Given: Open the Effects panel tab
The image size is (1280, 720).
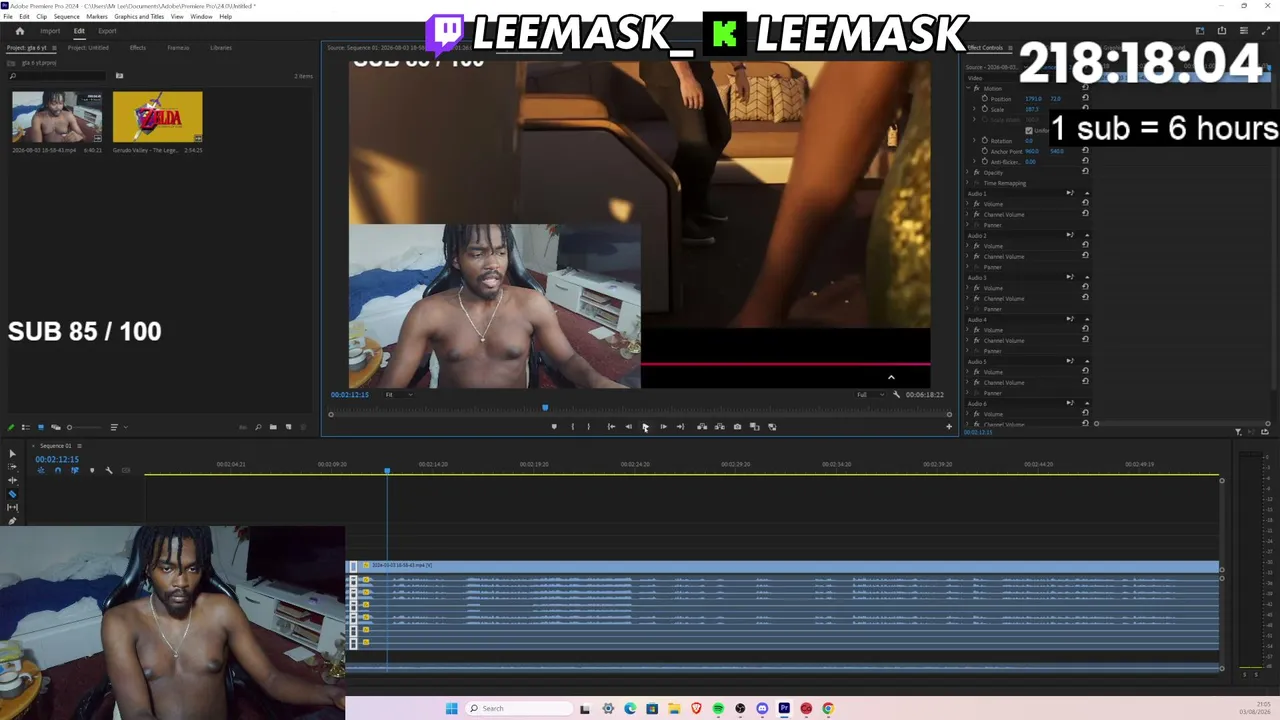Looking at the screenshot, I should pos(138,48).
